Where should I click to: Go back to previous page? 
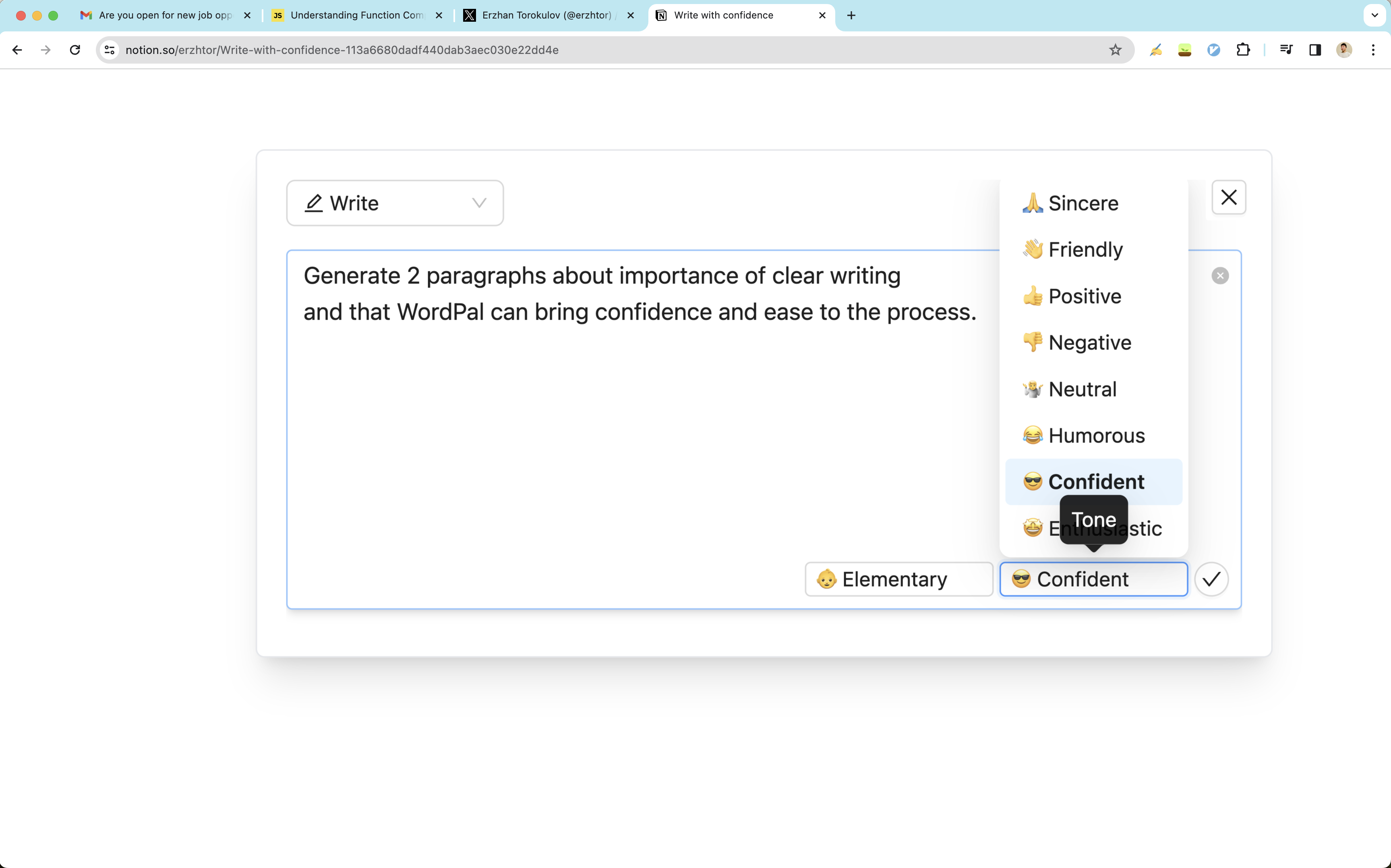coord(17,50)
